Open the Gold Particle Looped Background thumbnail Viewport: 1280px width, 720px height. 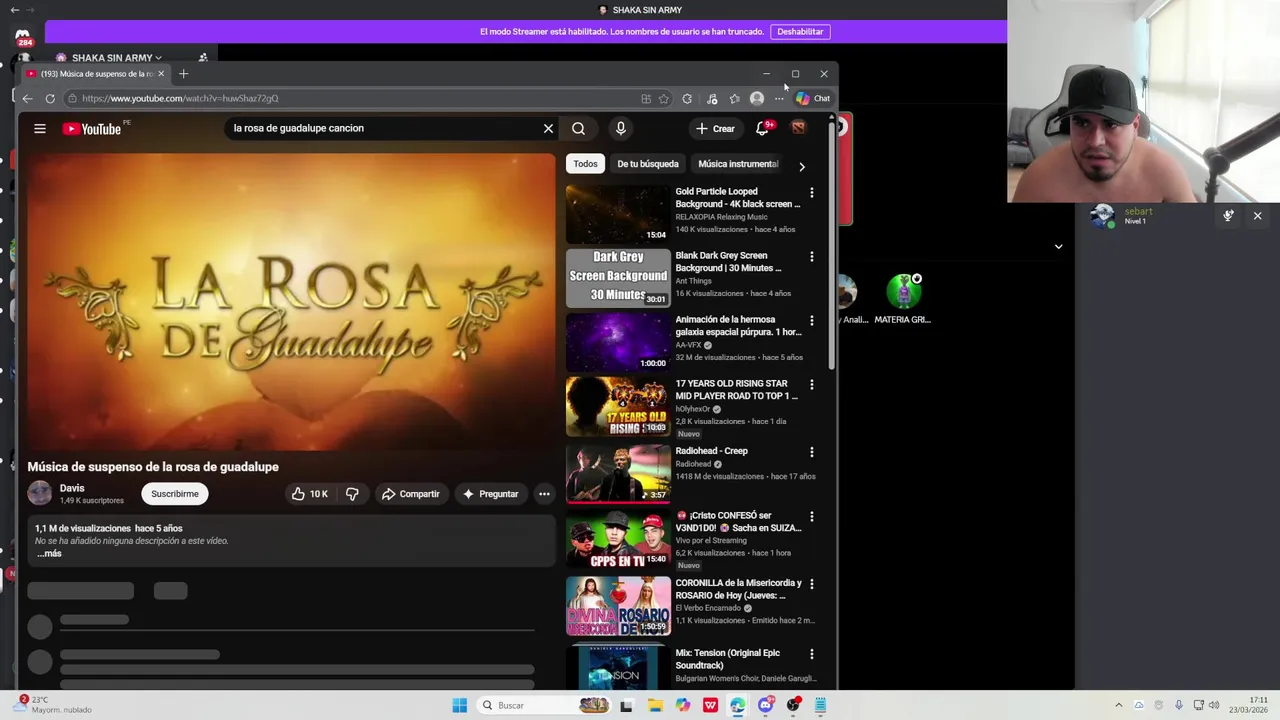coord(618,214)
